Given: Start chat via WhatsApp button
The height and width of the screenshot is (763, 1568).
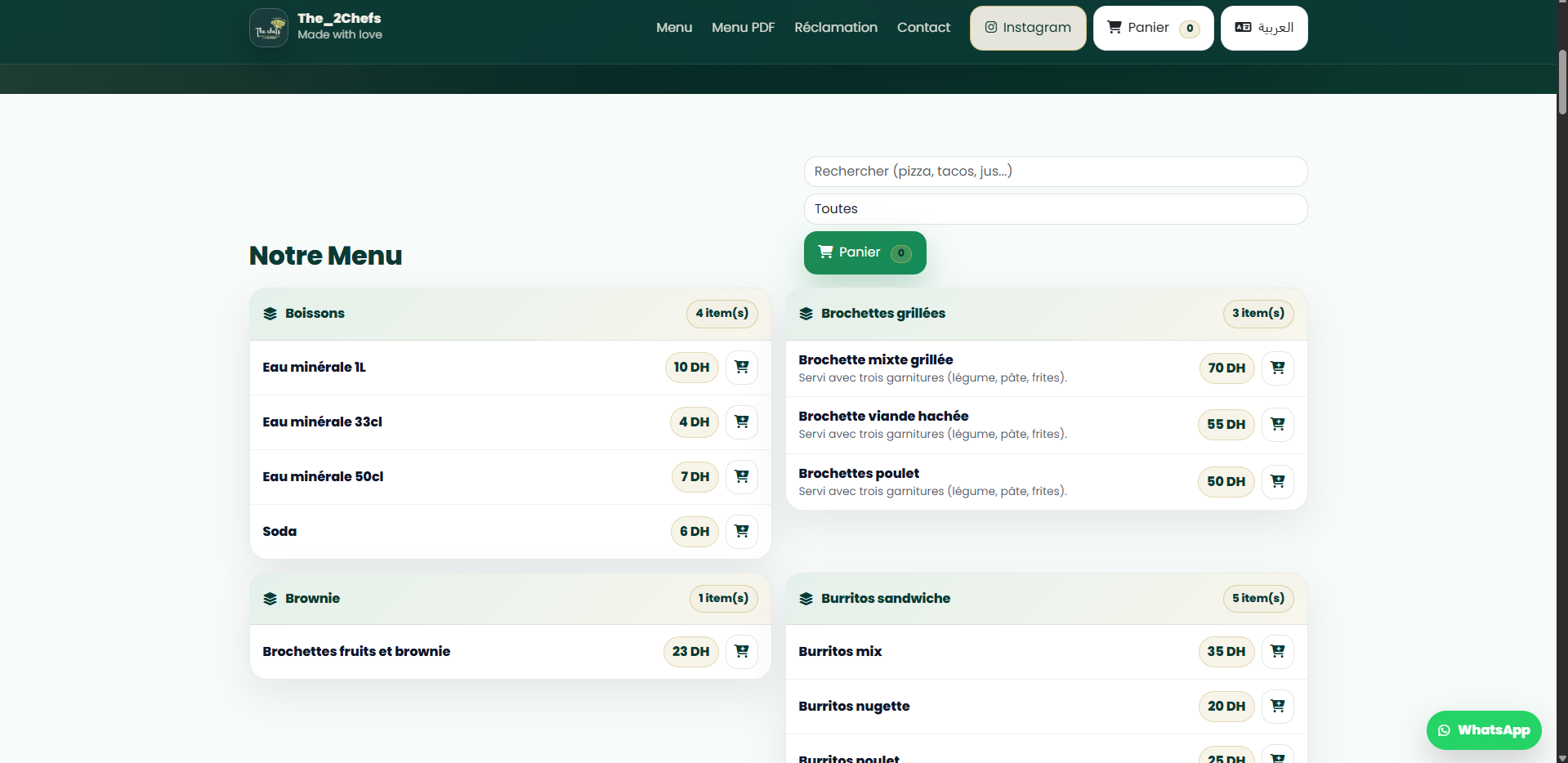Looking at the screenshot, I should click(1483, 730).
